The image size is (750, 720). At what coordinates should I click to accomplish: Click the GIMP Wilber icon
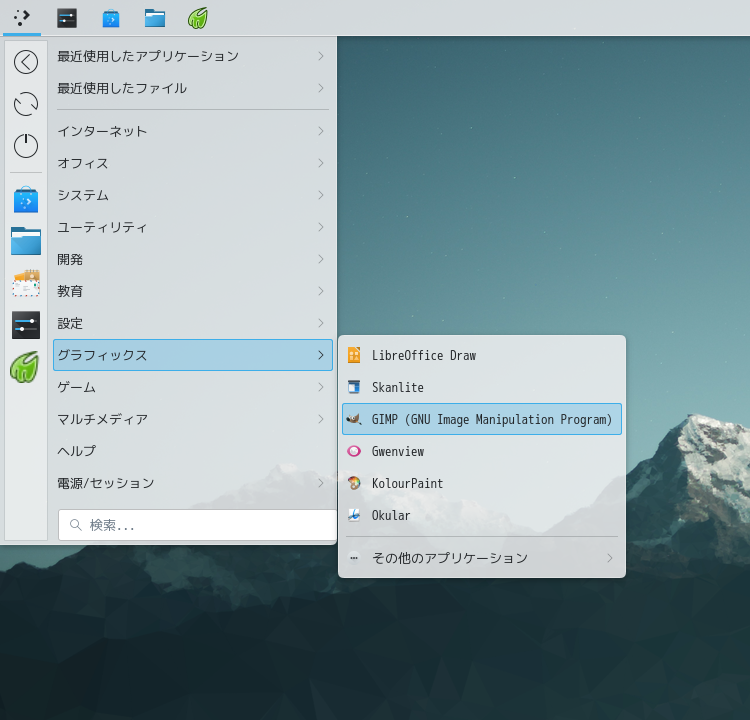(x=354, y=419)
